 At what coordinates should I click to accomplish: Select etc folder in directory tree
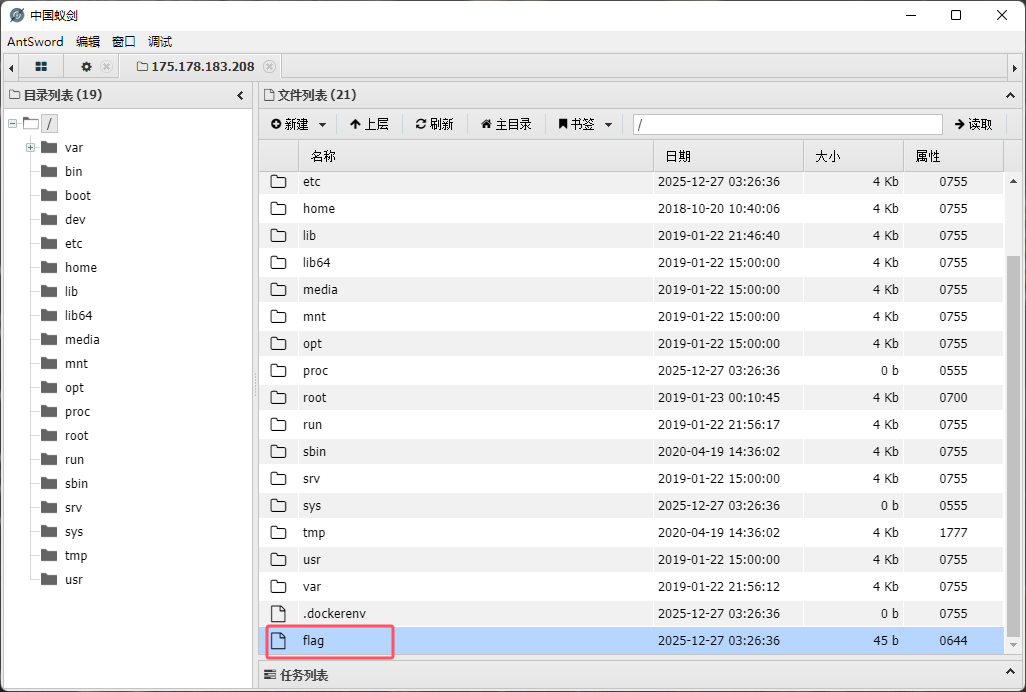73,243
